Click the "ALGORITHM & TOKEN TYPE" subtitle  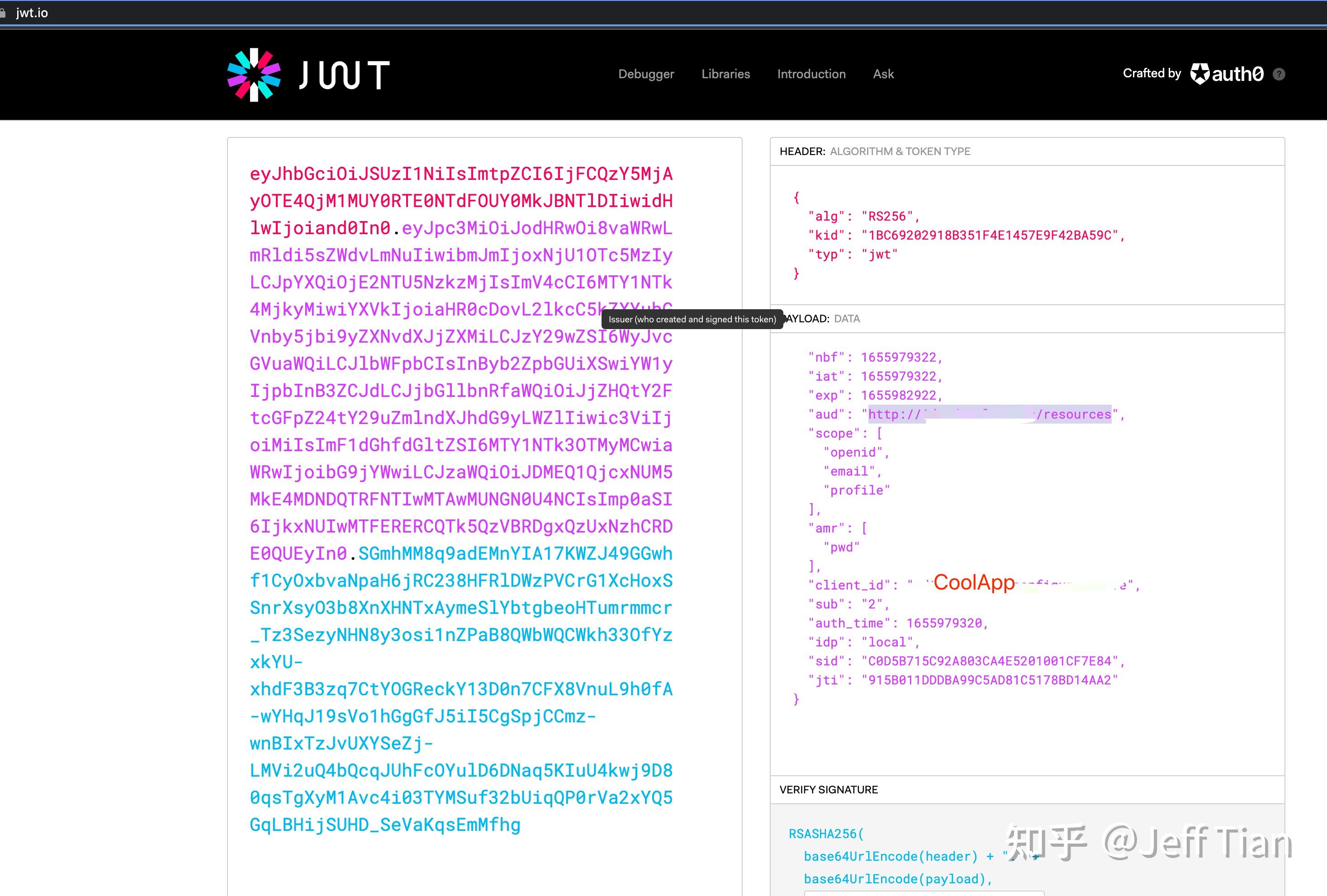[x=900, y=151]
